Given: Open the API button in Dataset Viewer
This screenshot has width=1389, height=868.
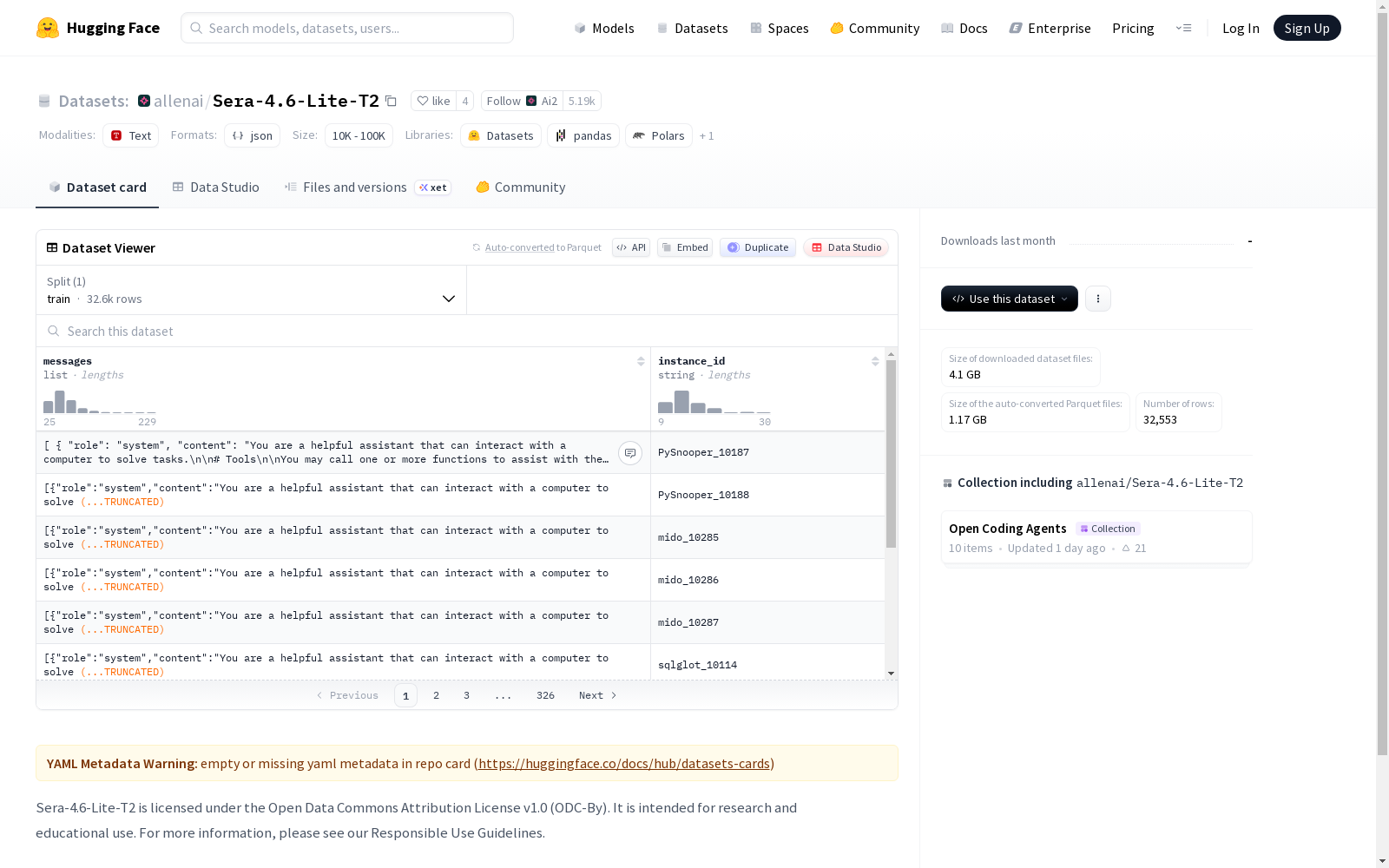Looking at the screenshot, I should 631,247.
